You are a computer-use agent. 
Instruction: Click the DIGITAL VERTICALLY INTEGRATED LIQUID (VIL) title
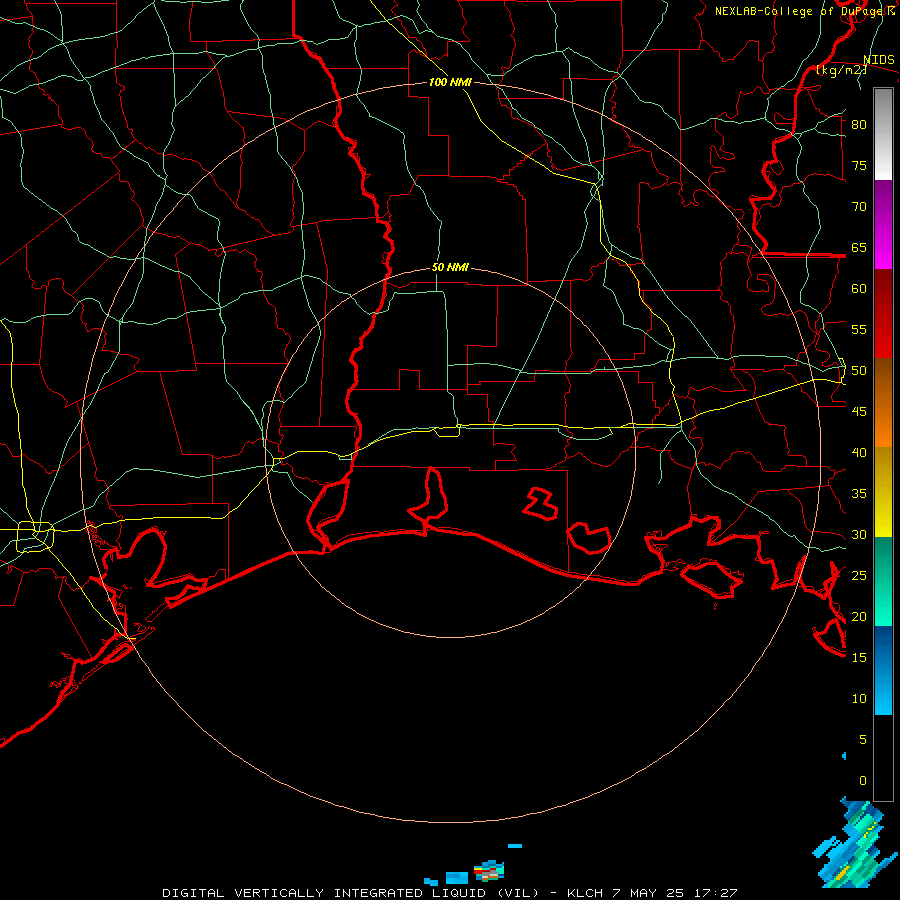[352, 893]
